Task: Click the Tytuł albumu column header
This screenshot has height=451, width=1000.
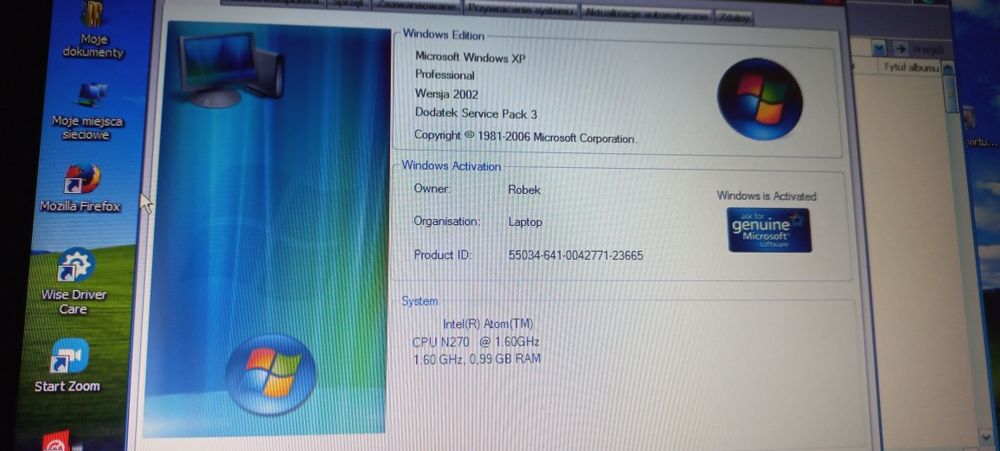Action: [x=911, y=67]
